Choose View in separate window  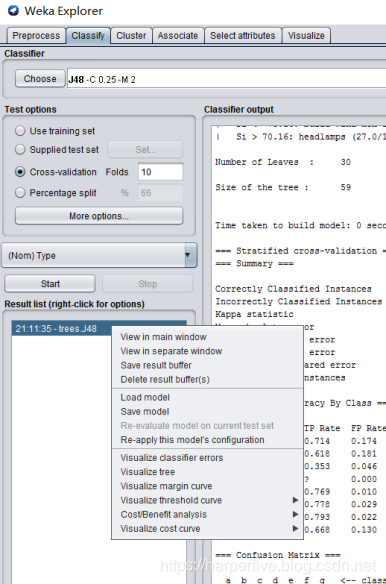click(207, 351)
